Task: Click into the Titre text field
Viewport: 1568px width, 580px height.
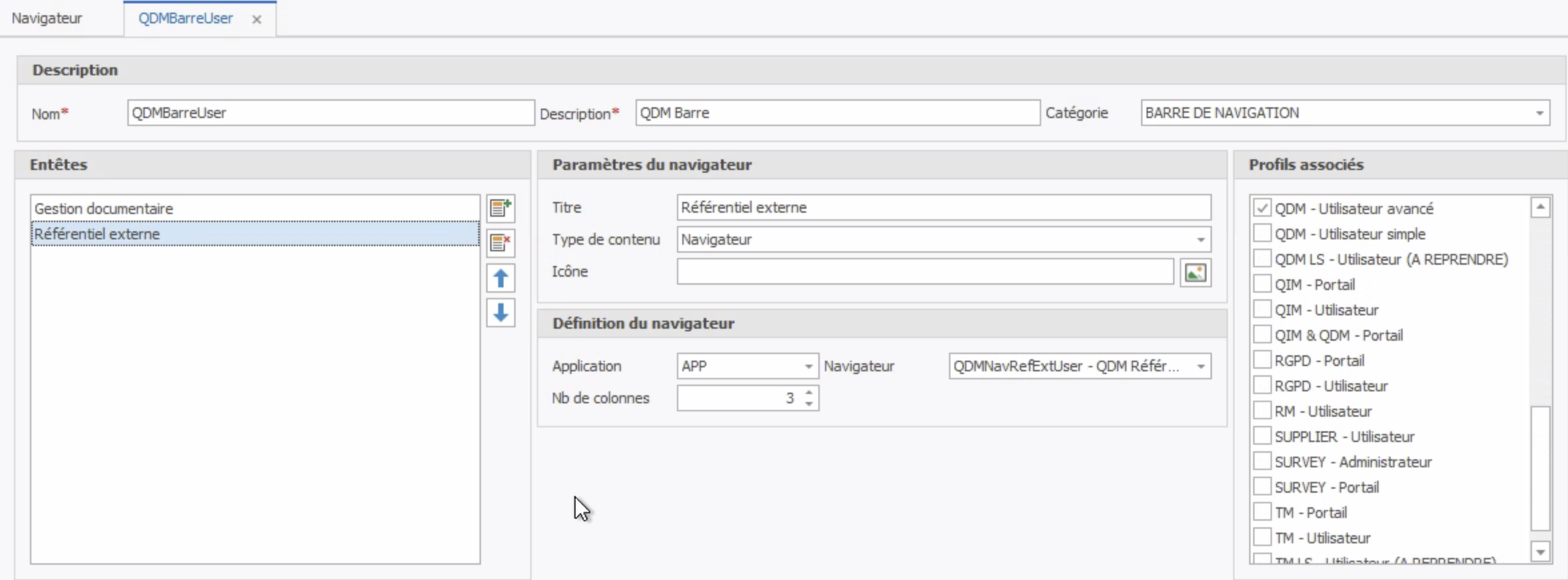Action: pos(943,208)
